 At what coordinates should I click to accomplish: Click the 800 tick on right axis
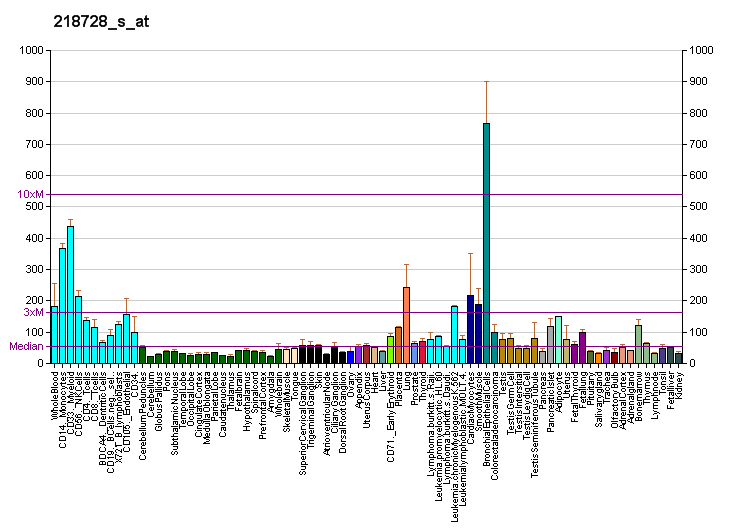click(x=699, y=113)
